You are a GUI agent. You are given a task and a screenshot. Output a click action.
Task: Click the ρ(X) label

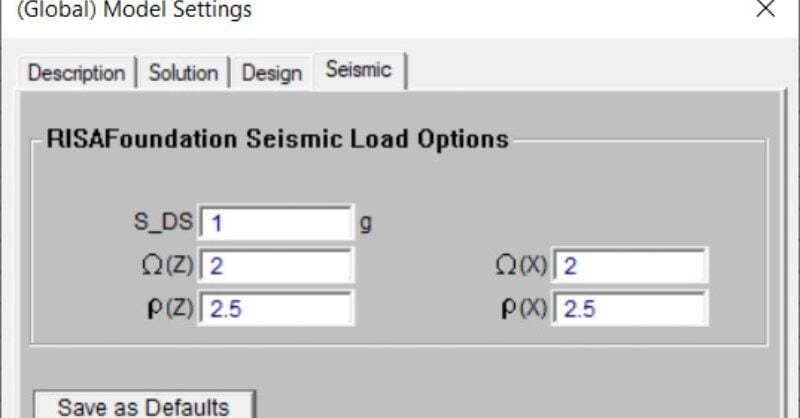pyautogui.click(x=524, y=309)
